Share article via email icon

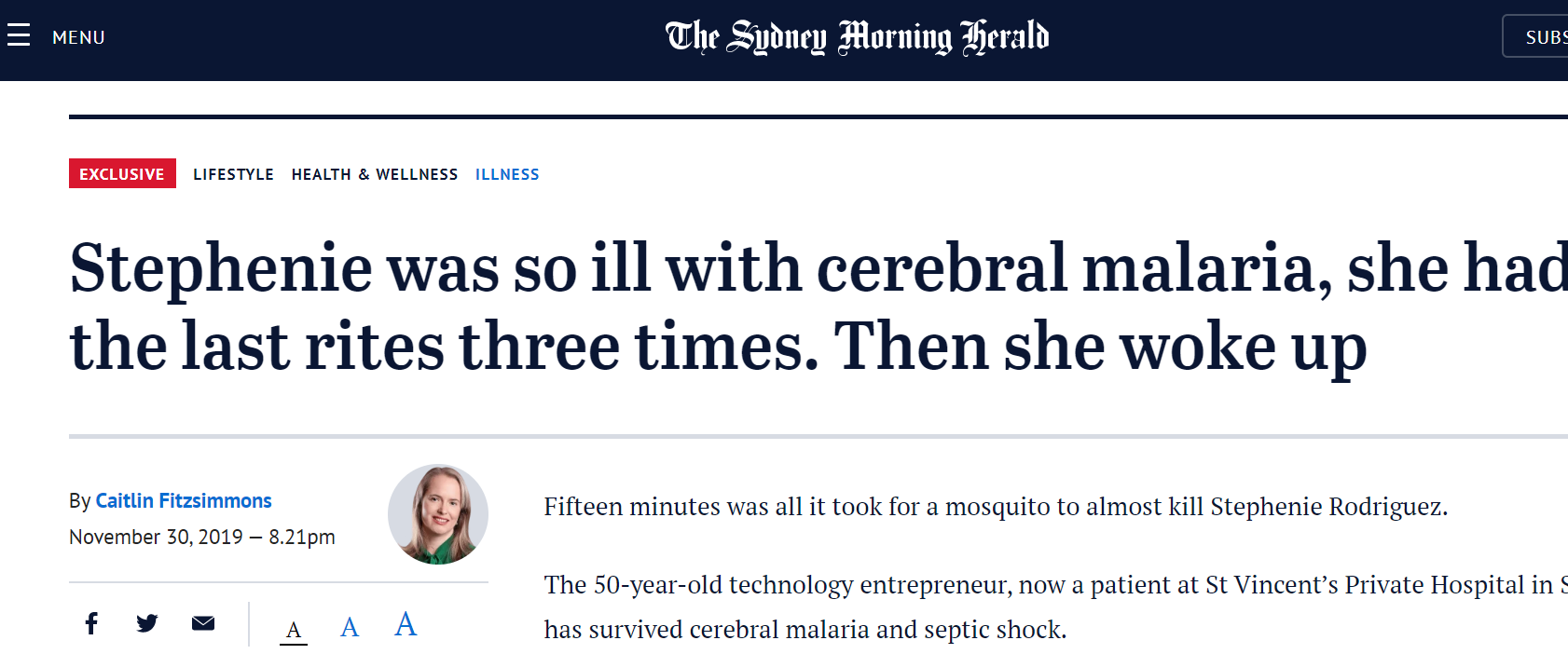click(203, 623)
